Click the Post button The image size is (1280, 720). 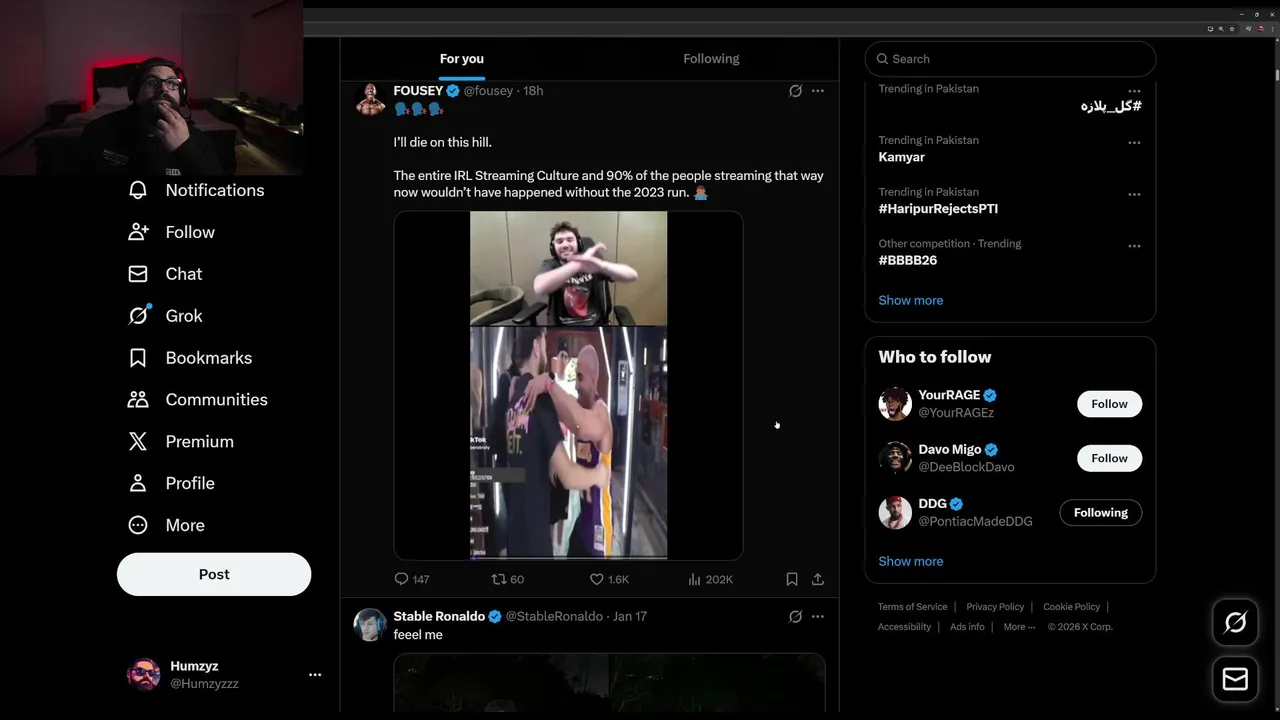pyautogui.click(x=214, y=574)
